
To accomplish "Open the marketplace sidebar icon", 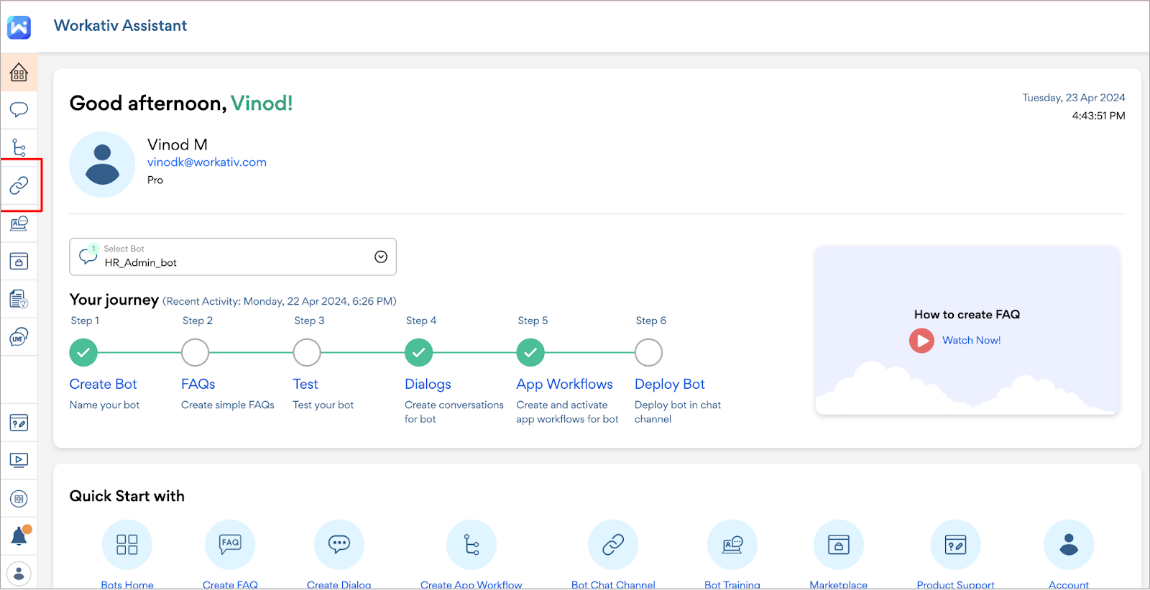I will pyautogui.click(x=19, y=261).
